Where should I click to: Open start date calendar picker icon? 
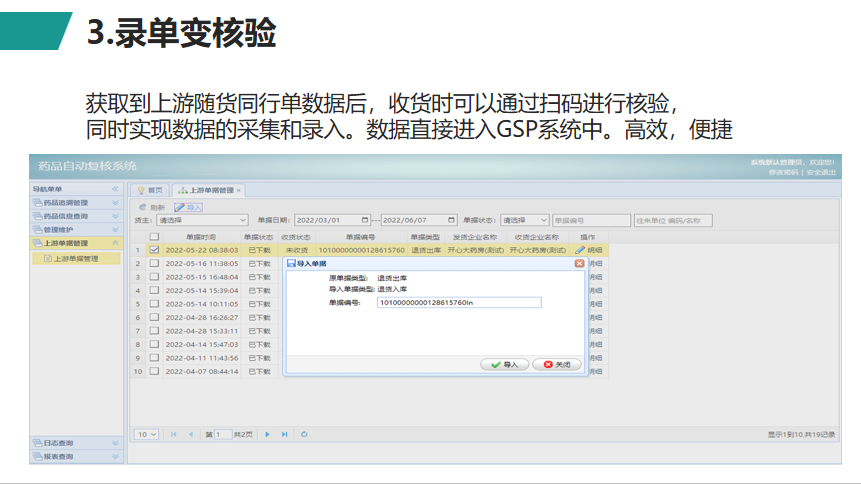click(x=362, y=220)
